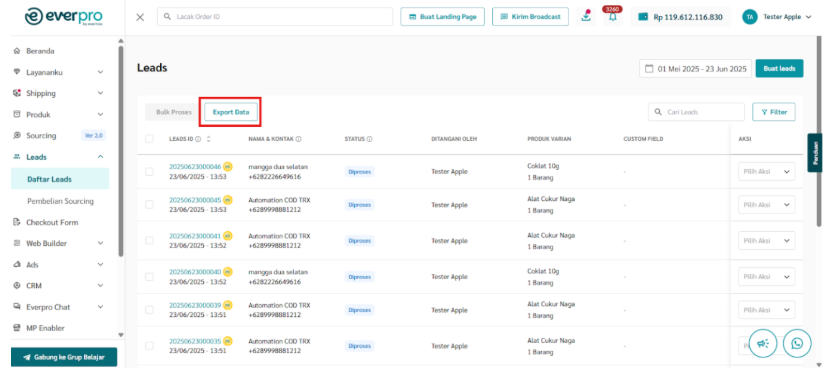The width and height of the screenshot is (831, 375).
Task: Click the Everpro Chat sidebar icon
Action: (x=16, y=307)
